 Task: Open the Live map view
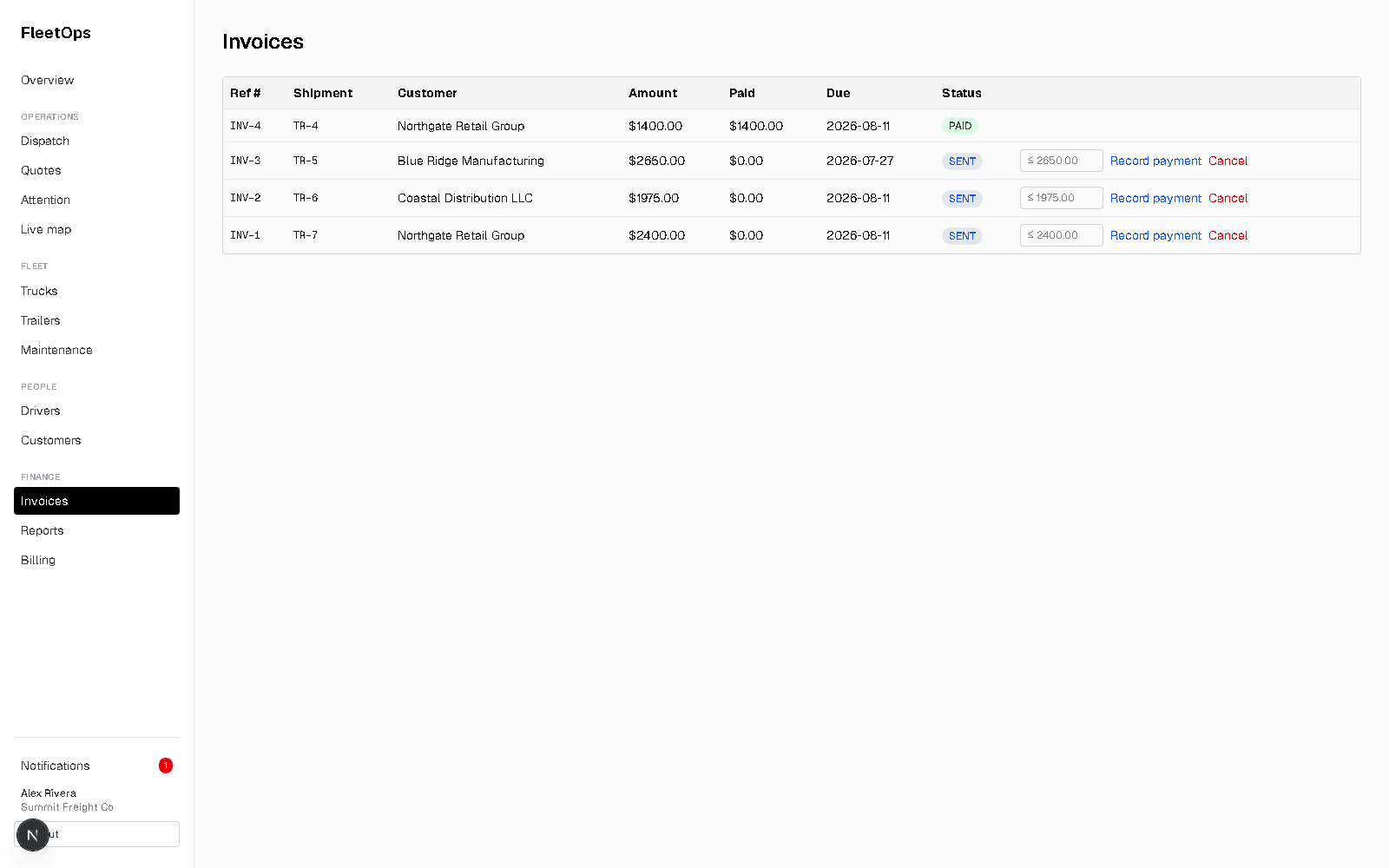point(96,229)
